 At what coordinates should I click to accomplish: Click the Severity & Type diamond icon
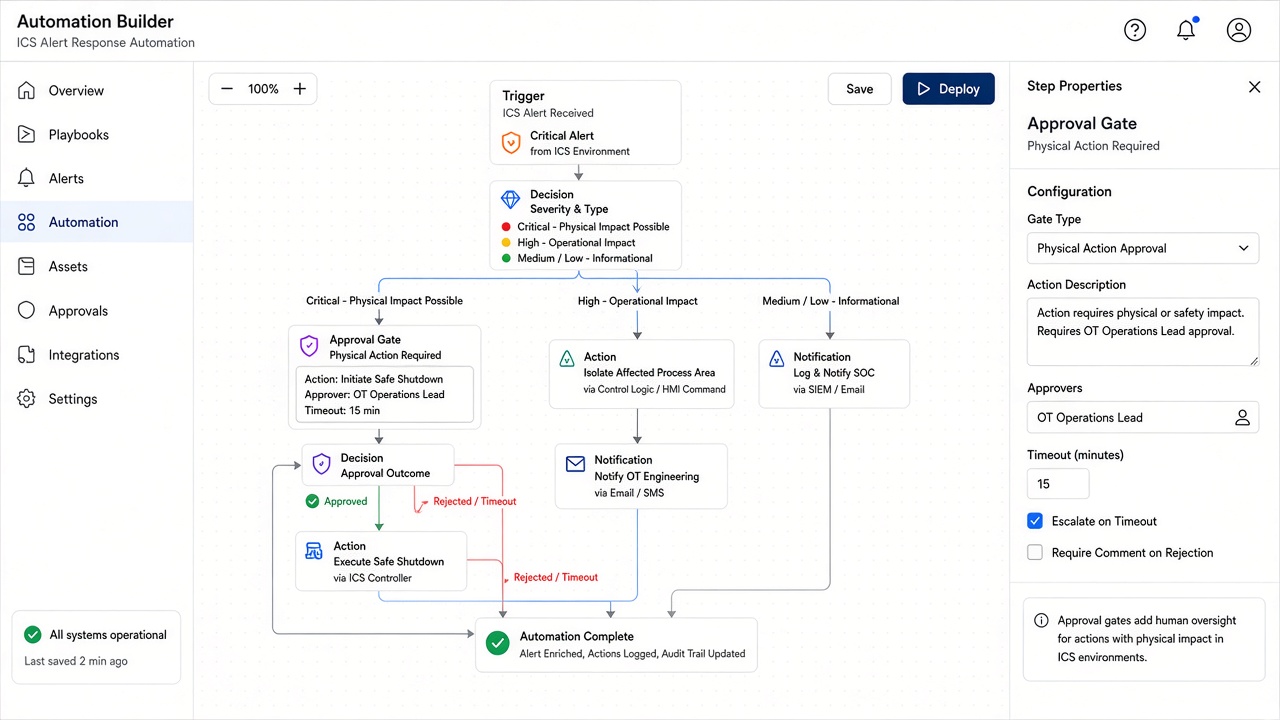coord(510,200)
